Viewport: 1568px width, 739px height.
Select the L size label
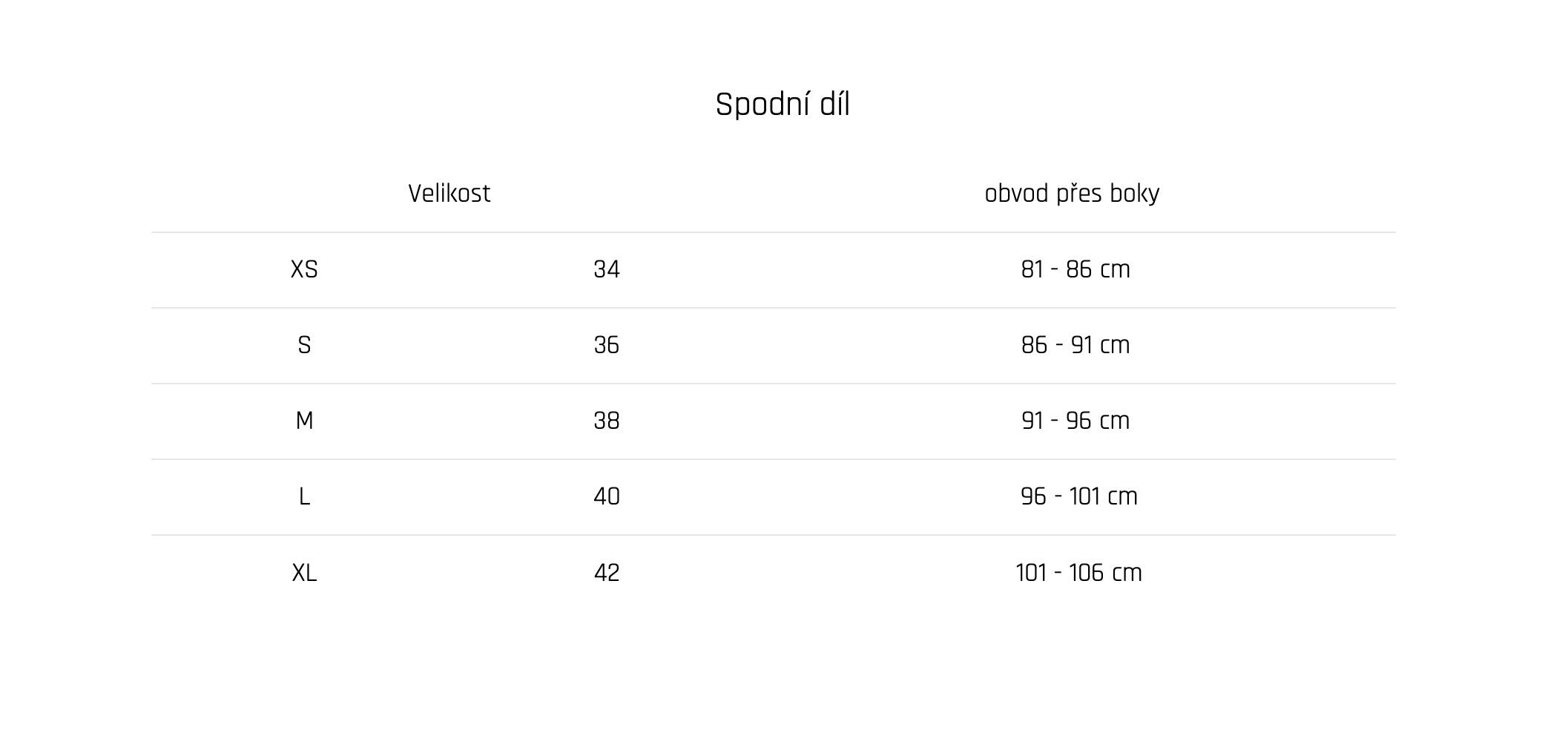tap(304, 496)
